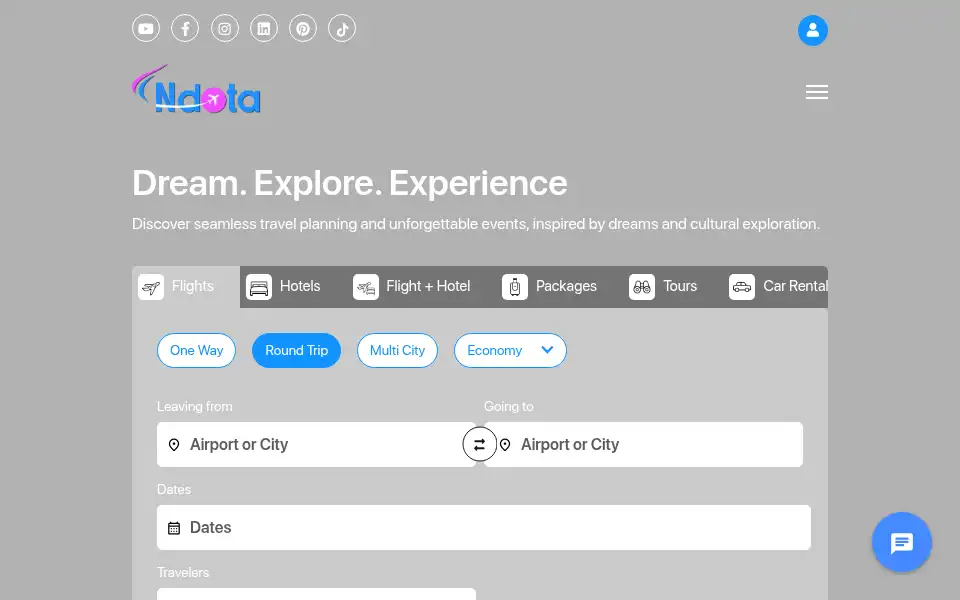Open the Pinterest social link
This screenshot has height=600, width=960.
[303, 29]
